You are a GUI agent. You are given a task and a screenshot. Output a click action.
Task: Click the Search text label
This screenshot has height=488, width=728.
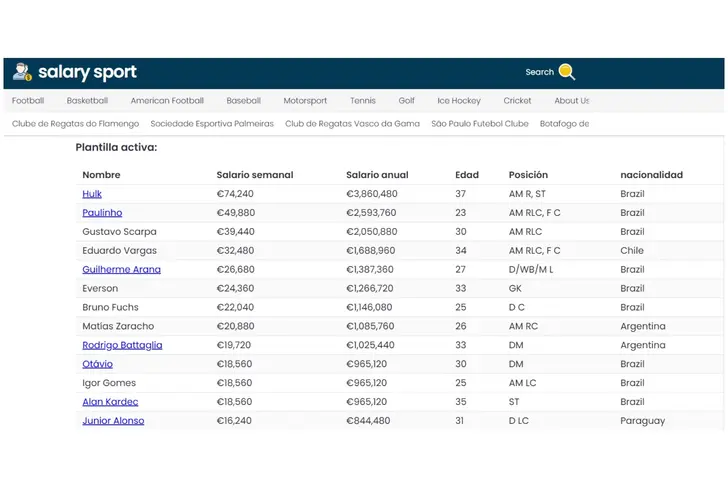(539, 72)
